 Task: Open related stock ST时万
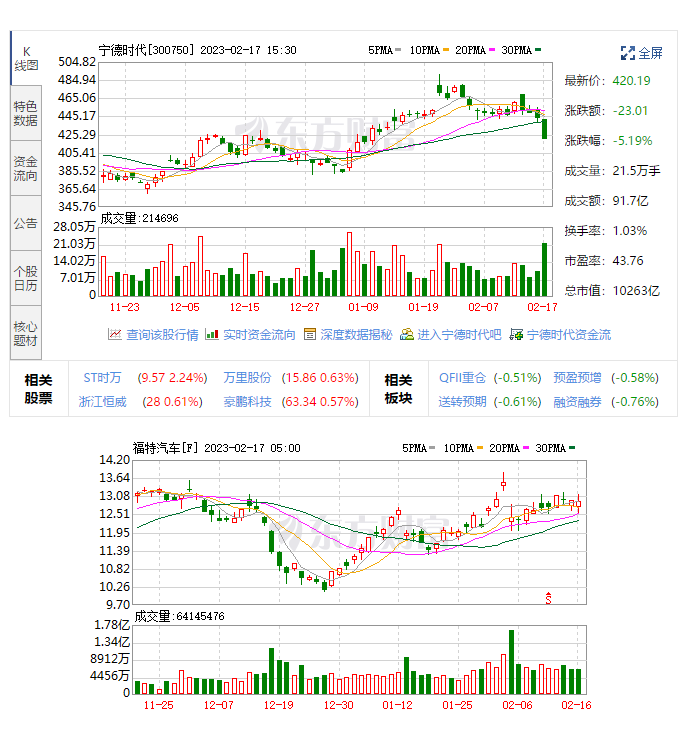[x=102, y=377]
